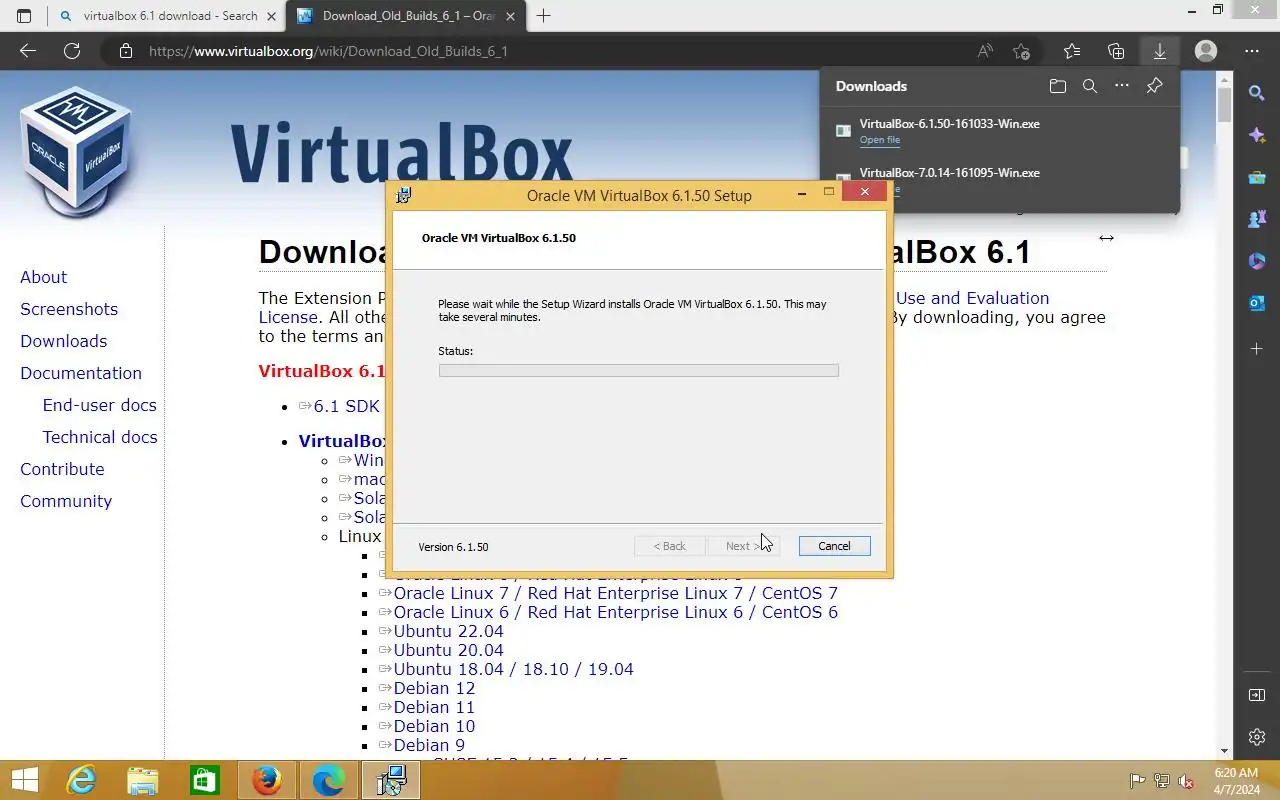The width and height of the screenshot is (1280, 800).
Task: Click the installation status progress bar
Action: point(638,370)
